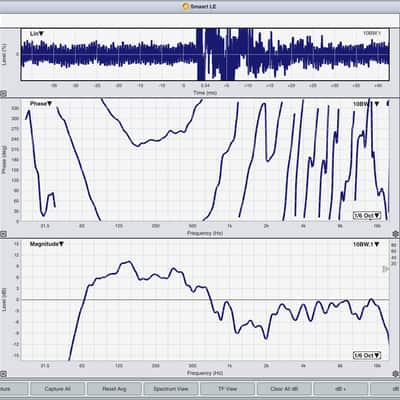This screenshot has height=400, width=400.
Task: Open the 1/6 Oct smoothing dropdown in Magnitude pane
Action: (367, 355)
